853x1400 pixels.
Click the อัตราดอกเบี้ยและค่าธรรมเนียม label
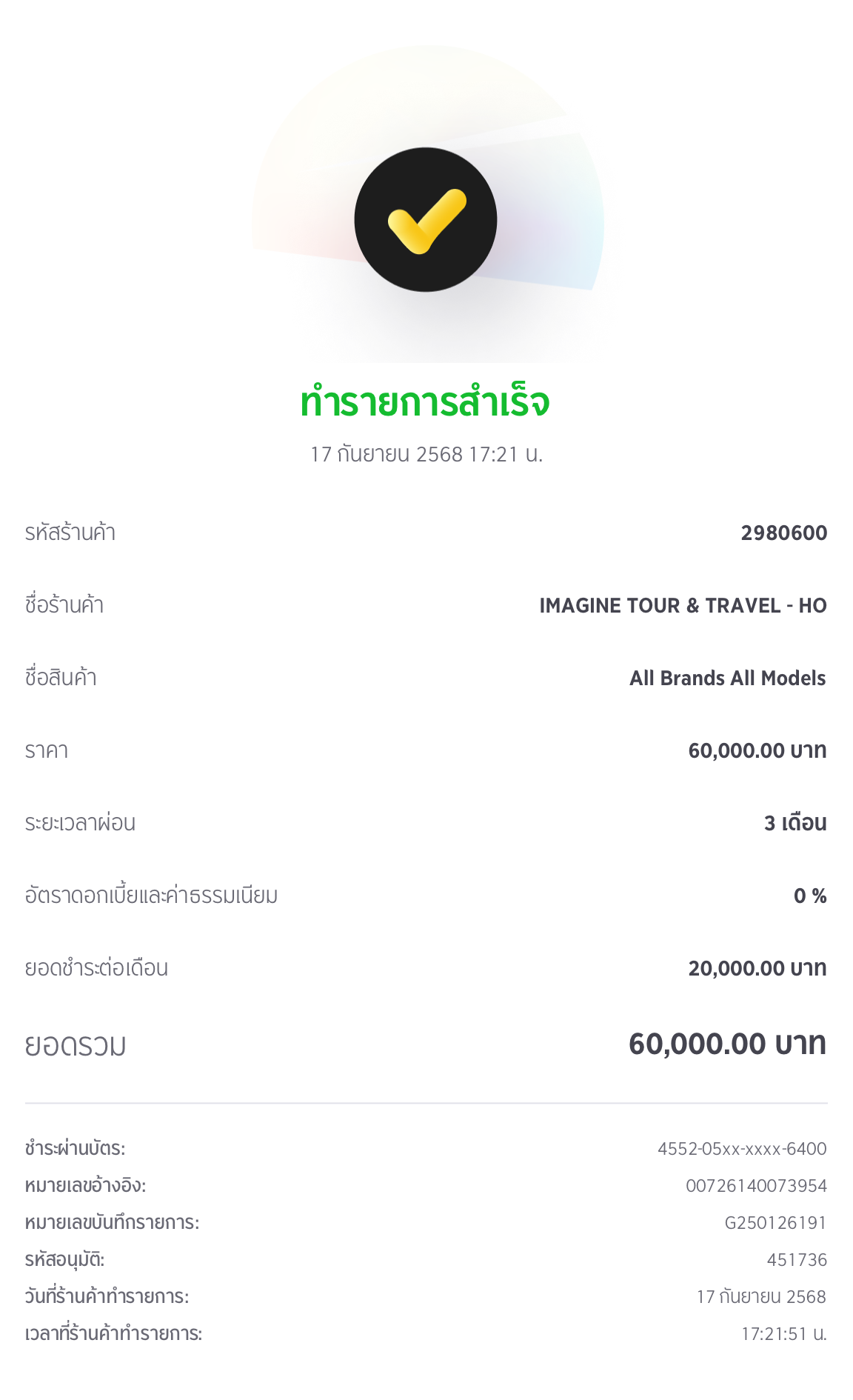[151, 896]
